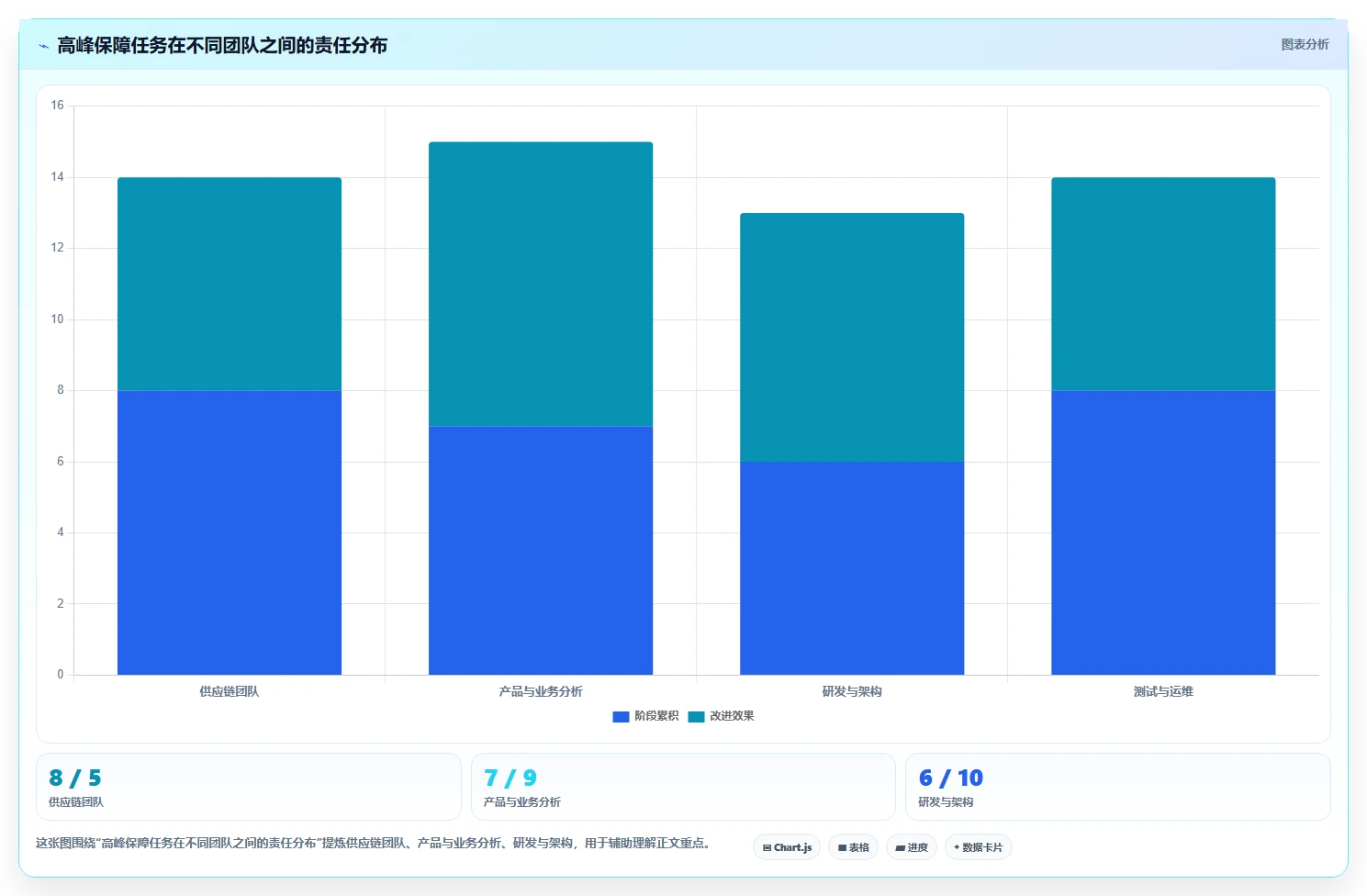This screenshot has width=1367, height=896.
Task: Open the 6 / 10 研发与架构 data card
Action: tap(1117, 787)
